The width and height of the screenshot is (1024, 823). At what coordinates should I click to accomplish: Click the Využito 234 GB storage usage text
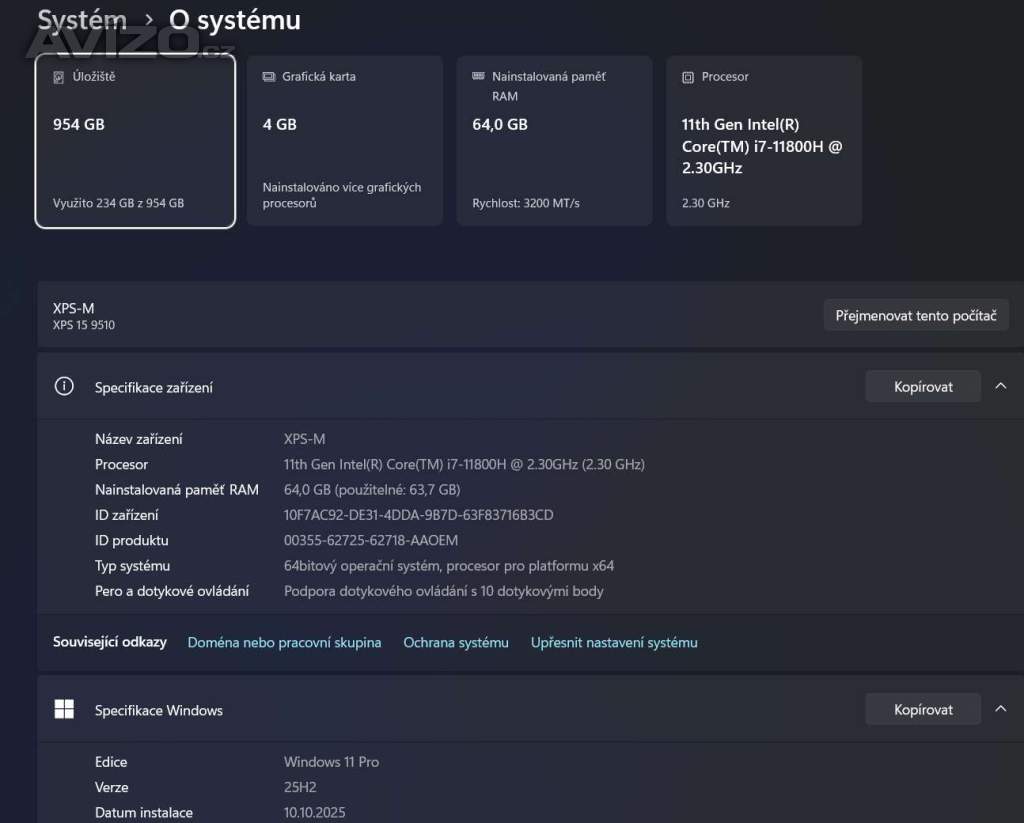point(118,203)
